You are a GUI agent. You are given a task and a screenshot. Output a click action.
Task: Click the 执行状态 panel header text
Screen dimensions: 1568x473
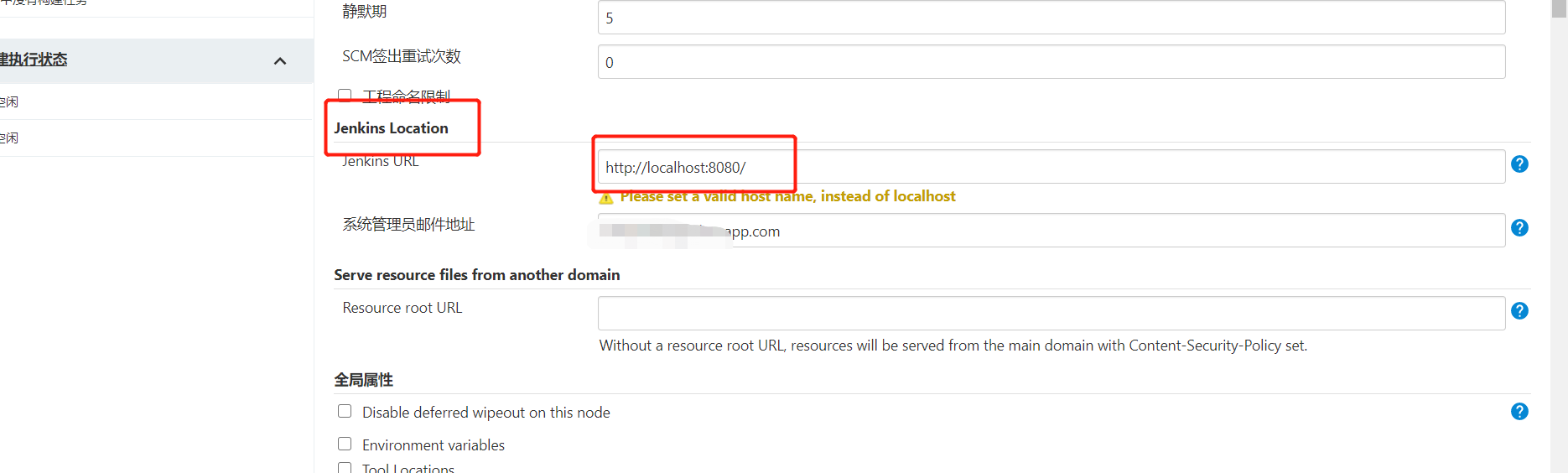pyautogui.click(x=34, y=60)
